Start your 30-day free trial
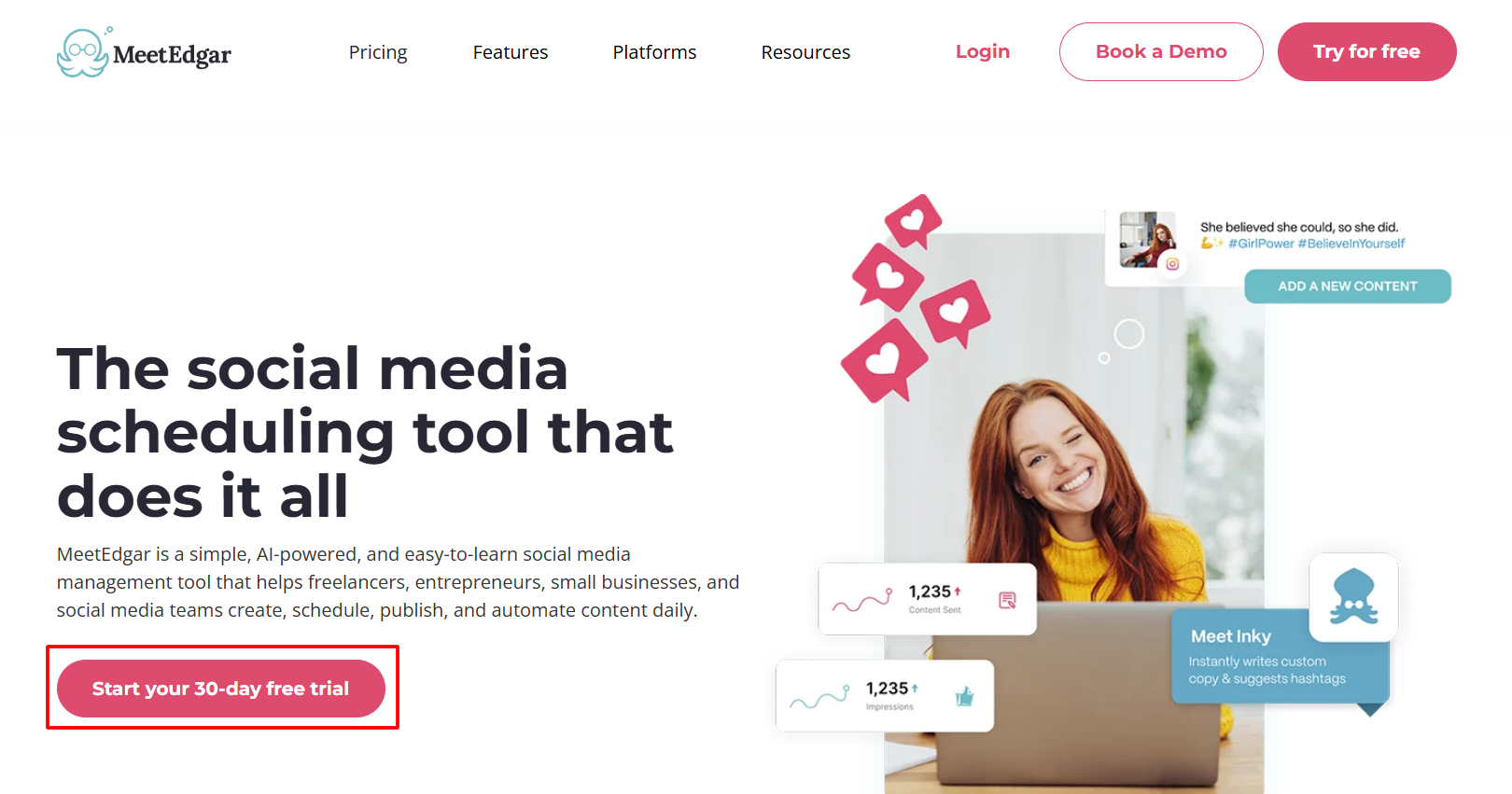The width and height of the screenshot is (1512, 794). coord(221,689)
